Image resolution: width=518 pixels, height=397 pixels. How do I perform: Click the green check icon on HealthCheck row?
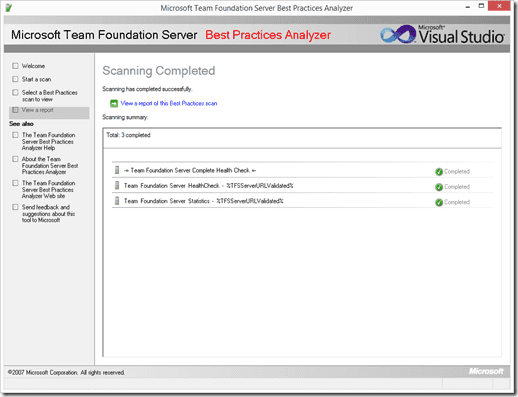[439, 187]
